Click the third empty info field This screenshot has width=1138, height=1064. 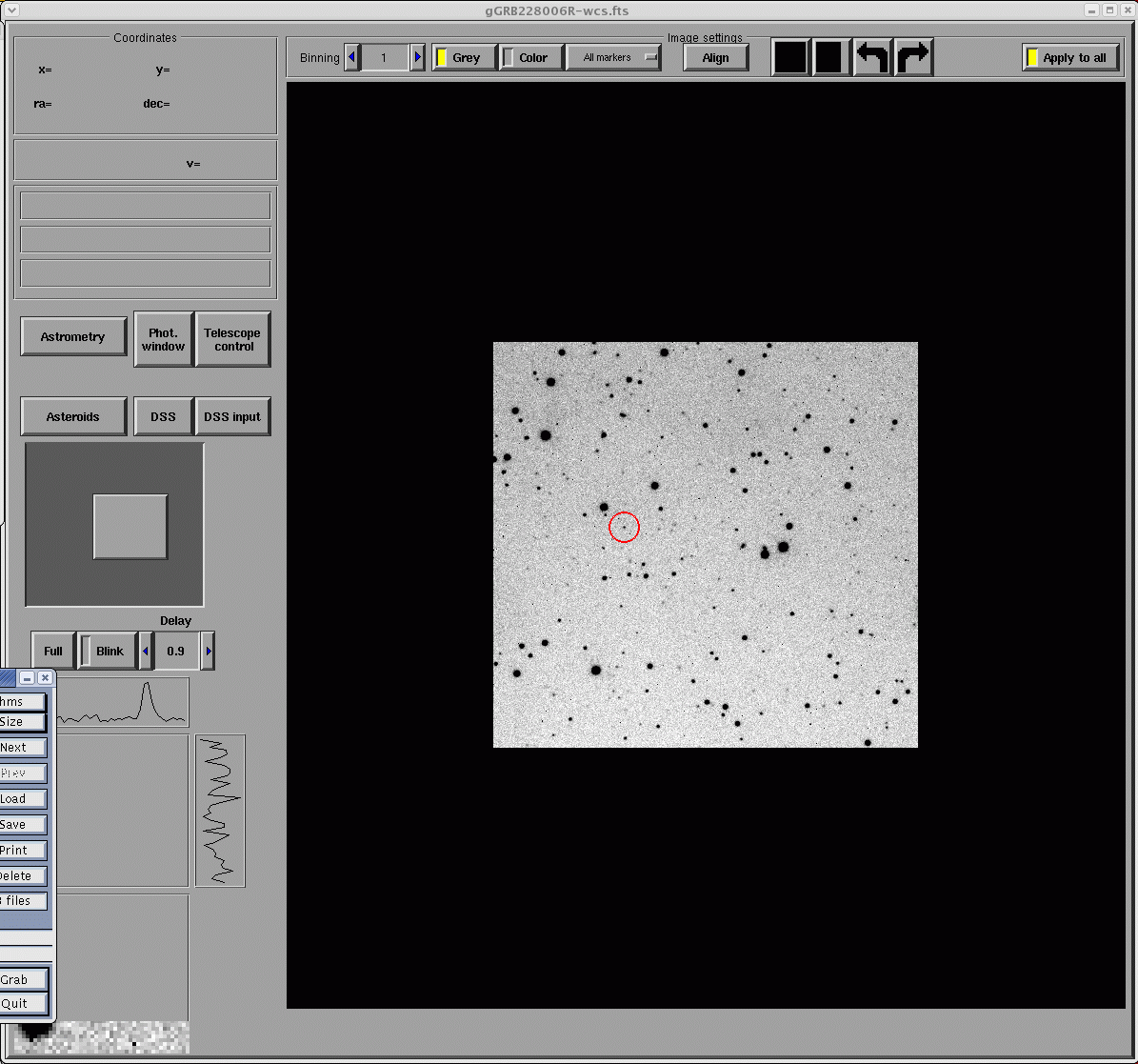point(146,273)
